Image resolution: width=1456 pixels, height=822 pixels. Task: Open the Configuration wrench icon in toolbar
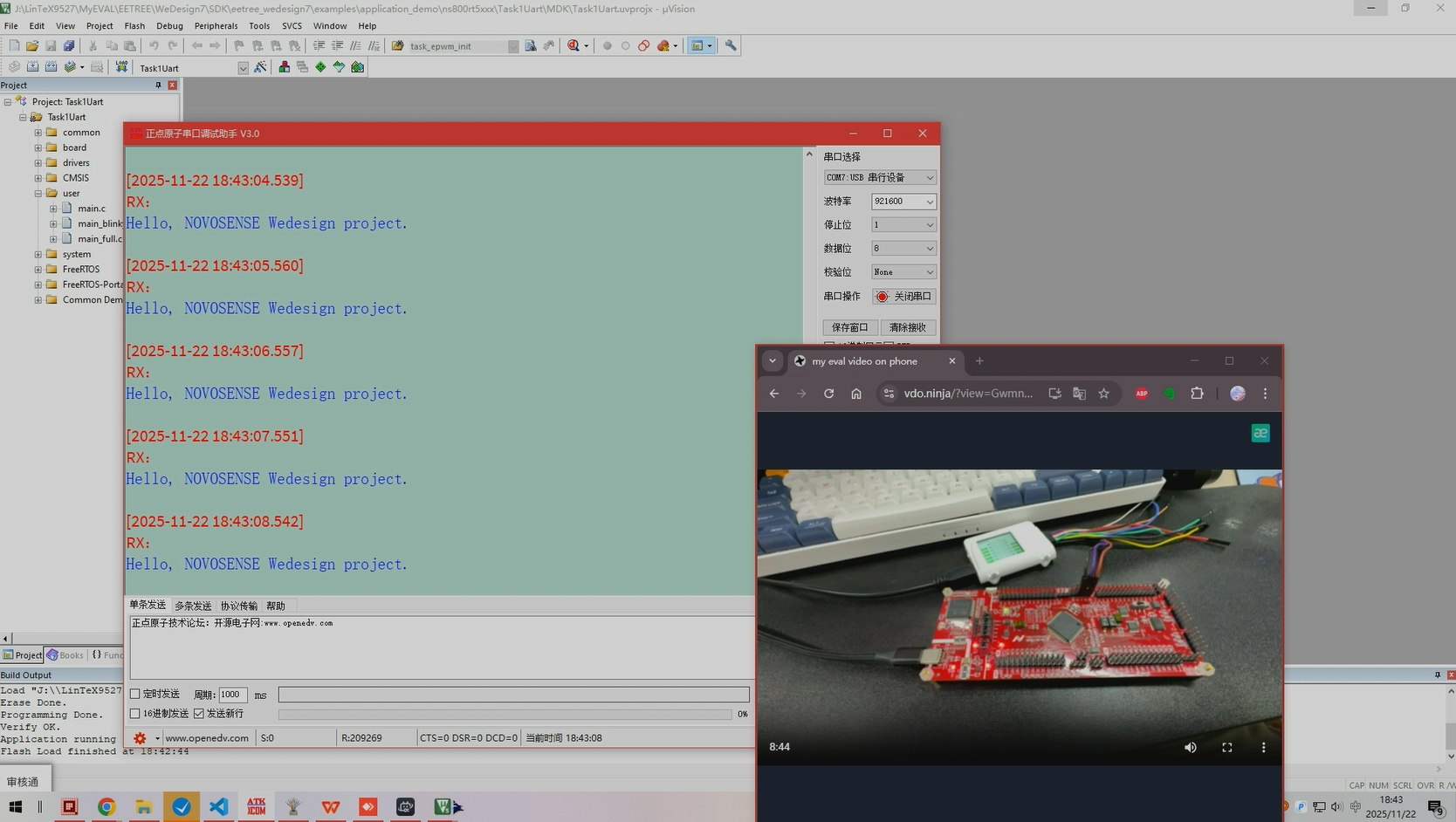pyautogui.click(x=731, y=45)
